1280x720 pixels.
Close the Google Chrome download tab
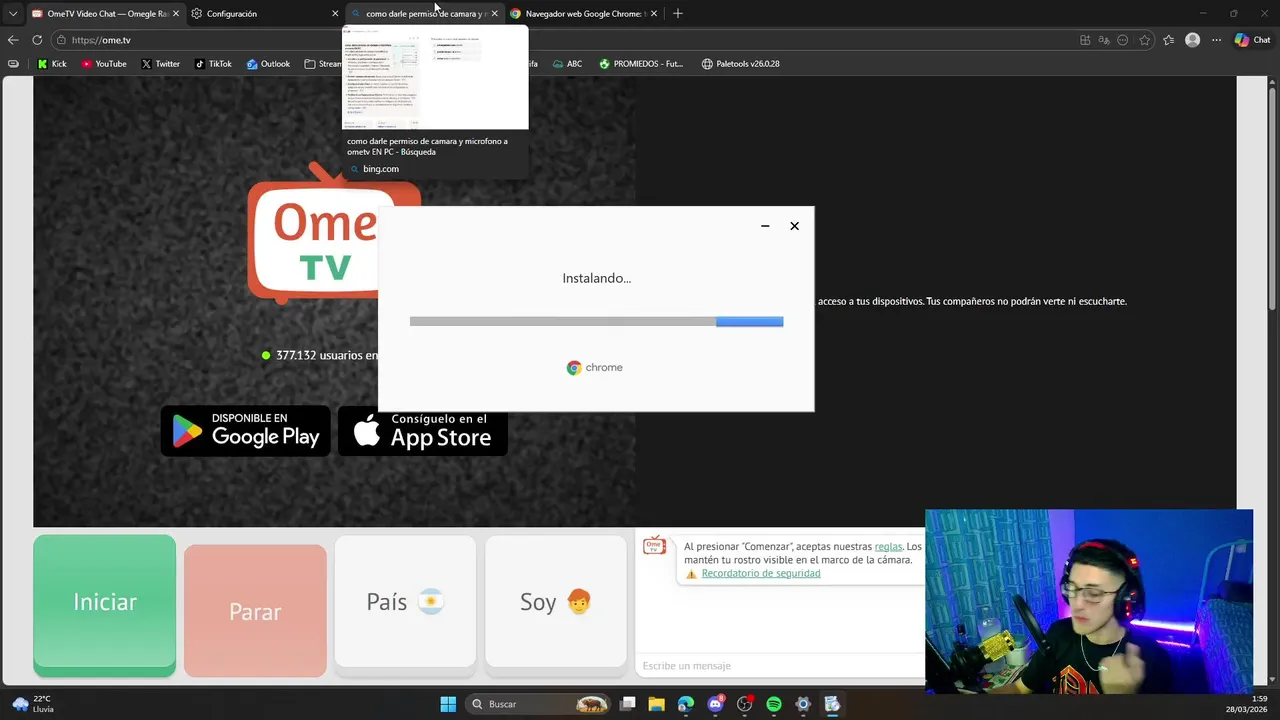tap(654, 14)
